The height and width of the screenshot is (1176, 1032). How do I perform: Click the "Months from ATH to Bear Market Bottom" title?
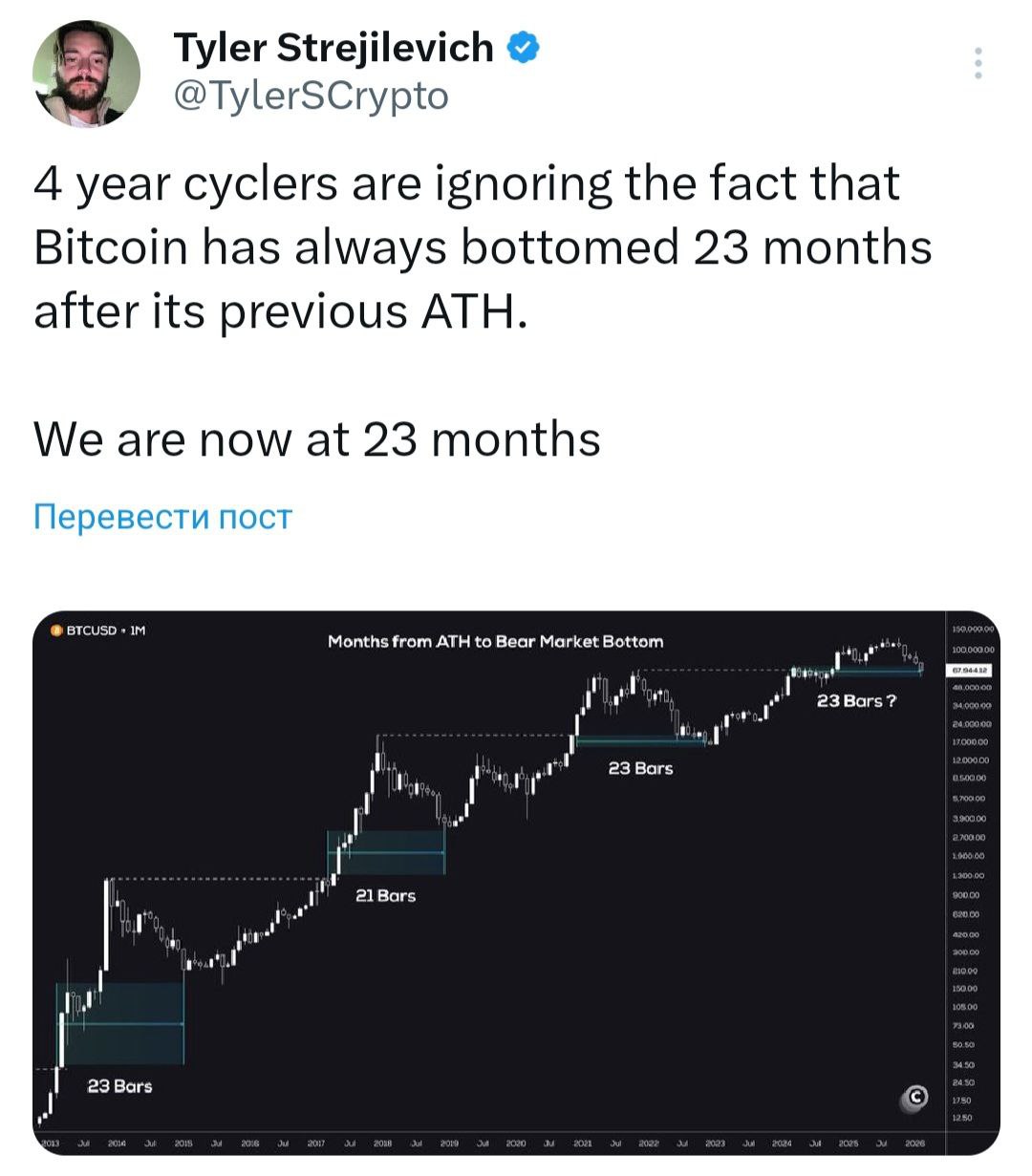coord(495,641)
